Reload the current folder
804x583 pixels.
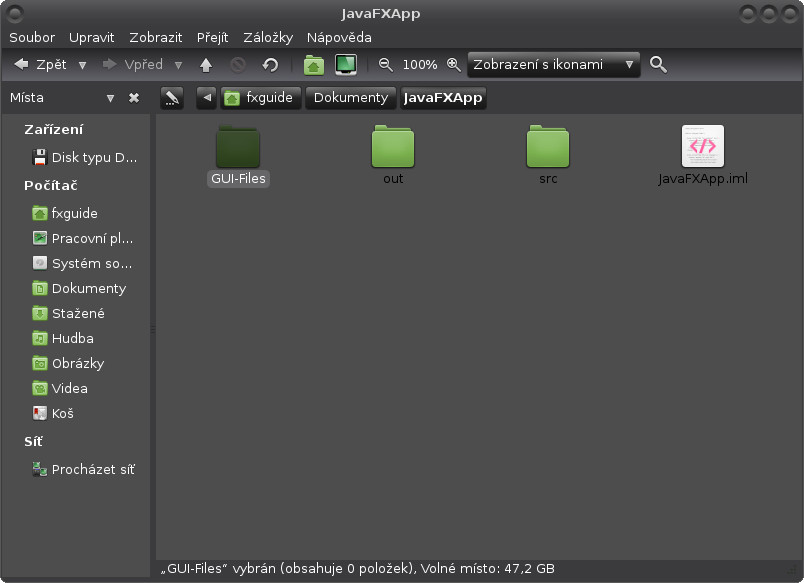(x=270, y=65)
